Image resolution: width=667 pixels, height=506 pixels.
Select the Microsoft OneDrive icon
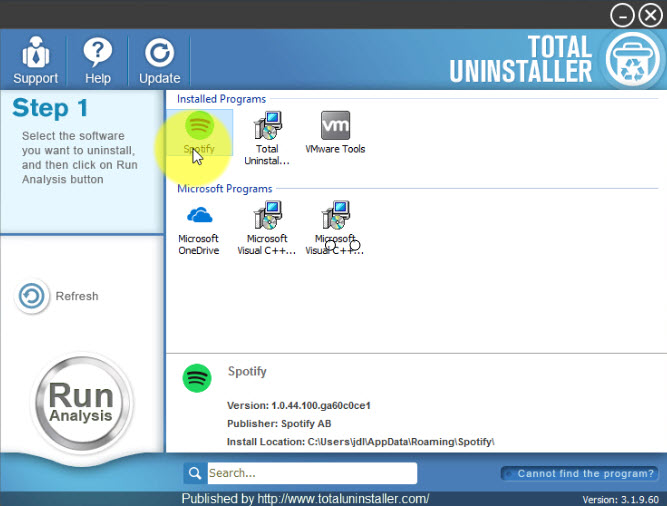(x=199, y=229)
